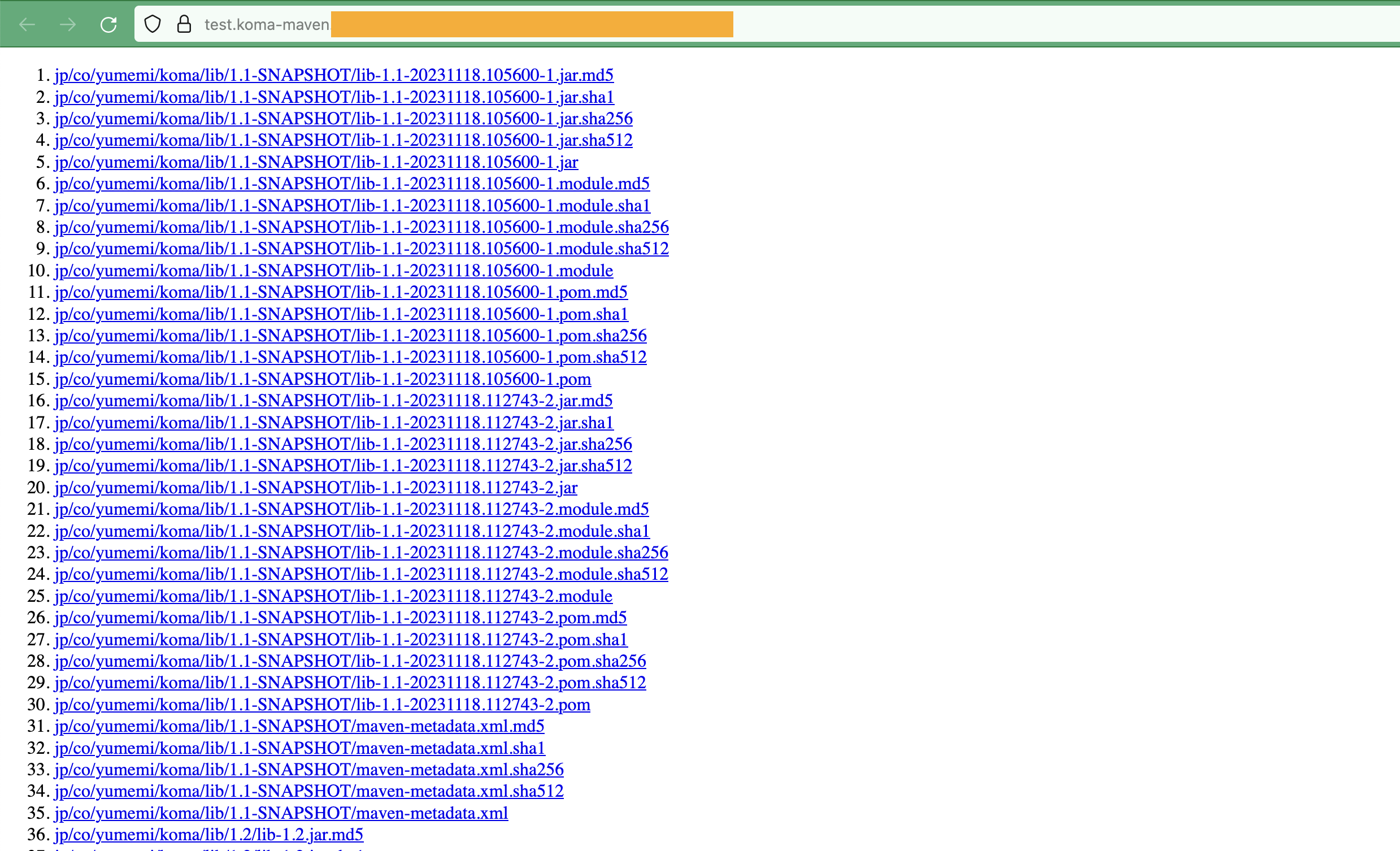
Task: Click the padlock site security icon
Action: pos(184,24)
